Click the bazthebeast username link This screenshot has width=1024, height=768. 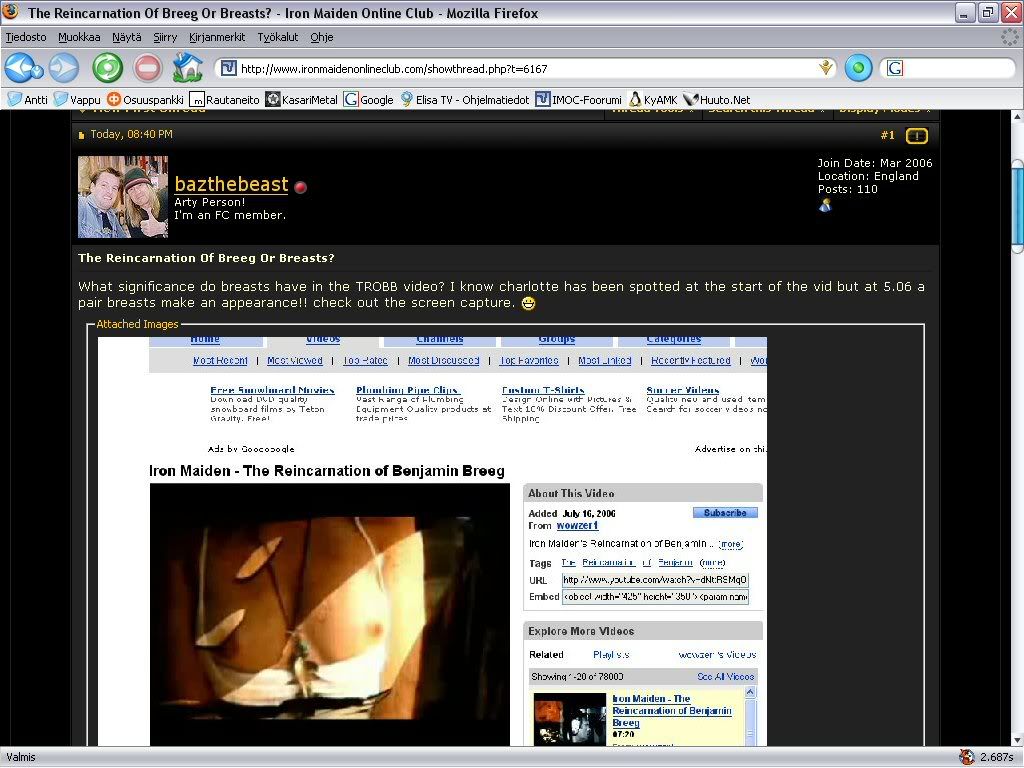[231, 184]
